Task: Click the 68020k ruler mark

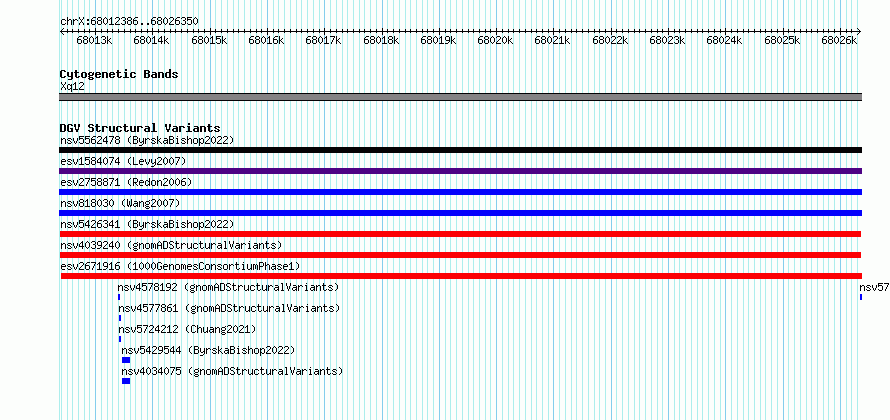Action: pos(495,40)
